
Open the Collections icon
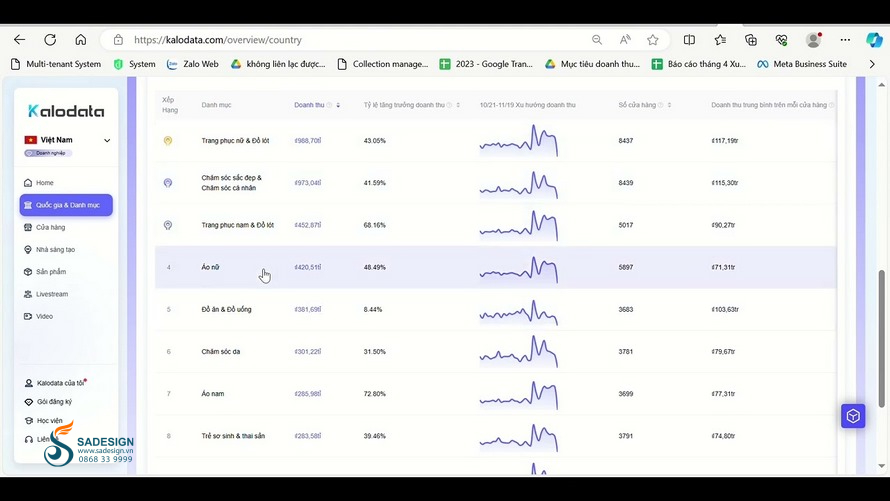click(751, 40)
